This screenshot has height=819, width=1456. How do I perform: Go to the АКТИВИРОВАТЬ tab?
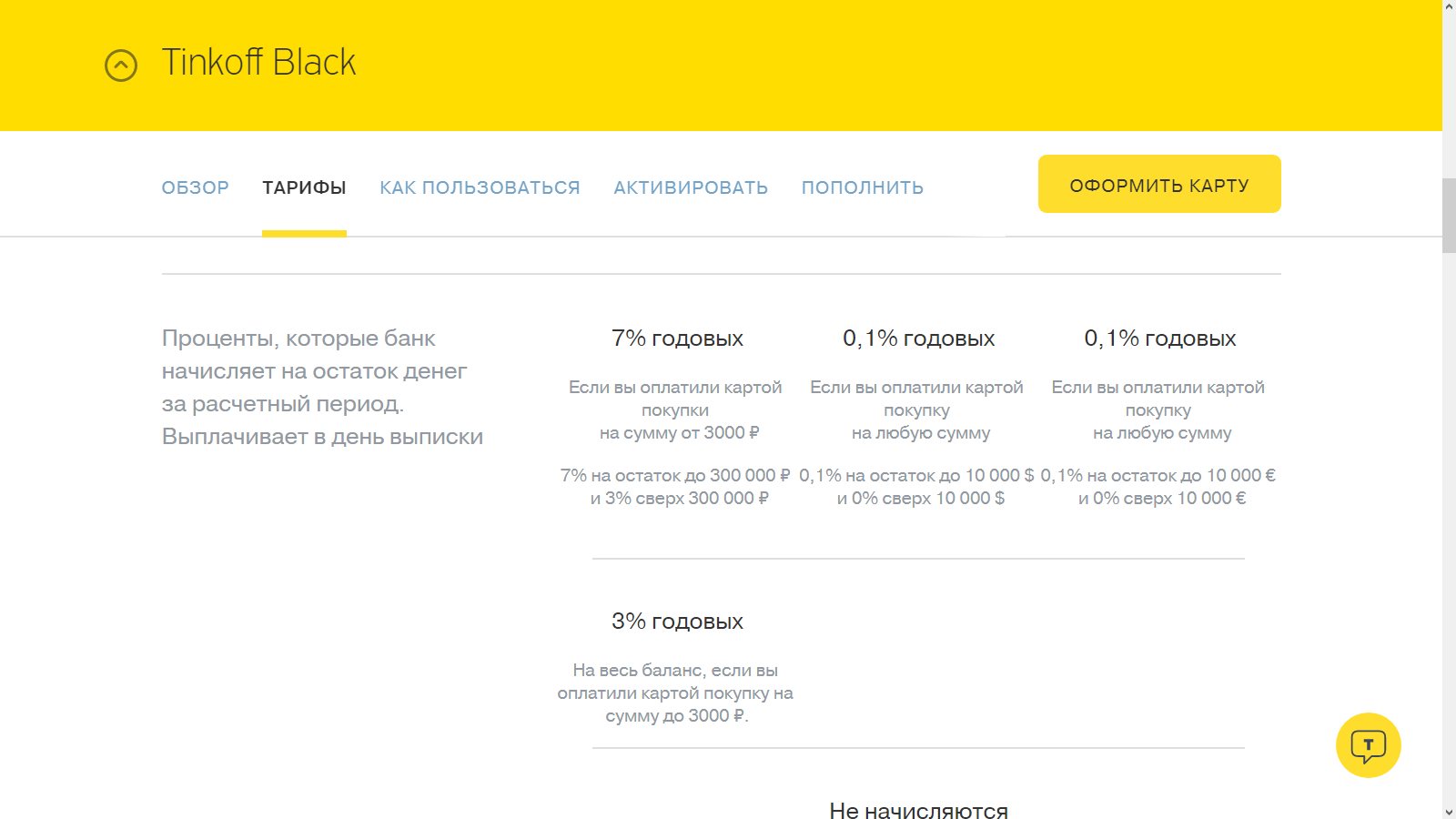click(691, 187)
